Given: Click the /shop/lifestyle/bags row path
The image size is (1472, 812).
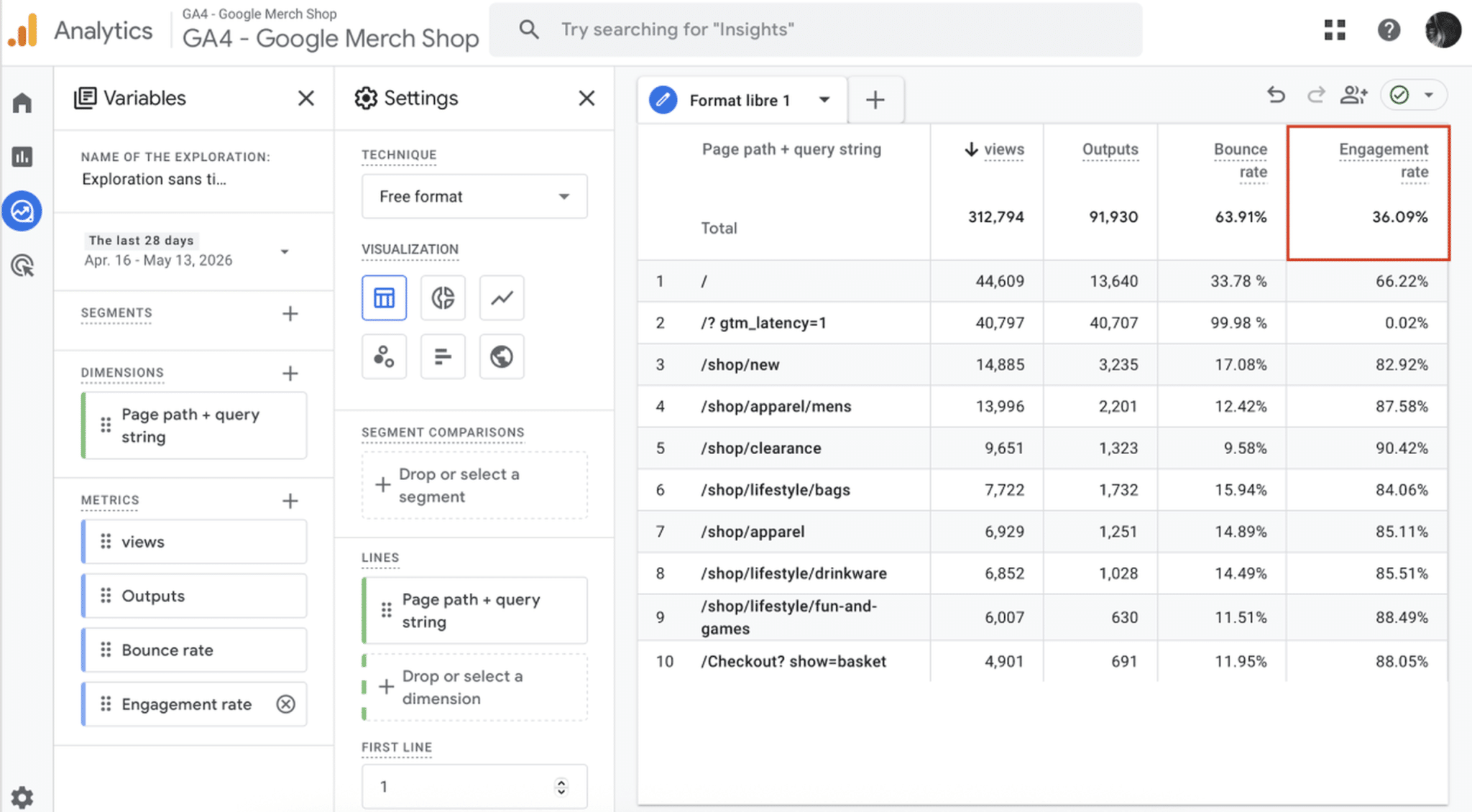Looking at the screenshot, I should click(776, 489).
